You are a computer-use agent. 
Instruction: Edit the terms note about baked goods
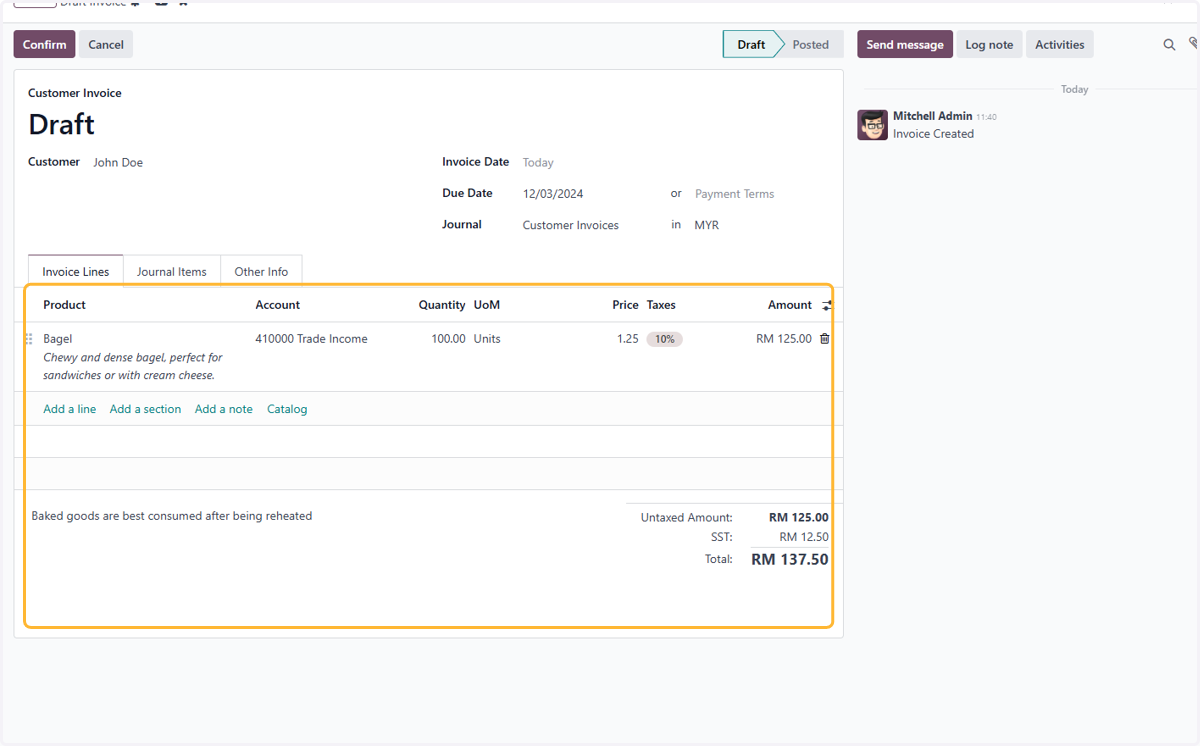tap(172, 516)
